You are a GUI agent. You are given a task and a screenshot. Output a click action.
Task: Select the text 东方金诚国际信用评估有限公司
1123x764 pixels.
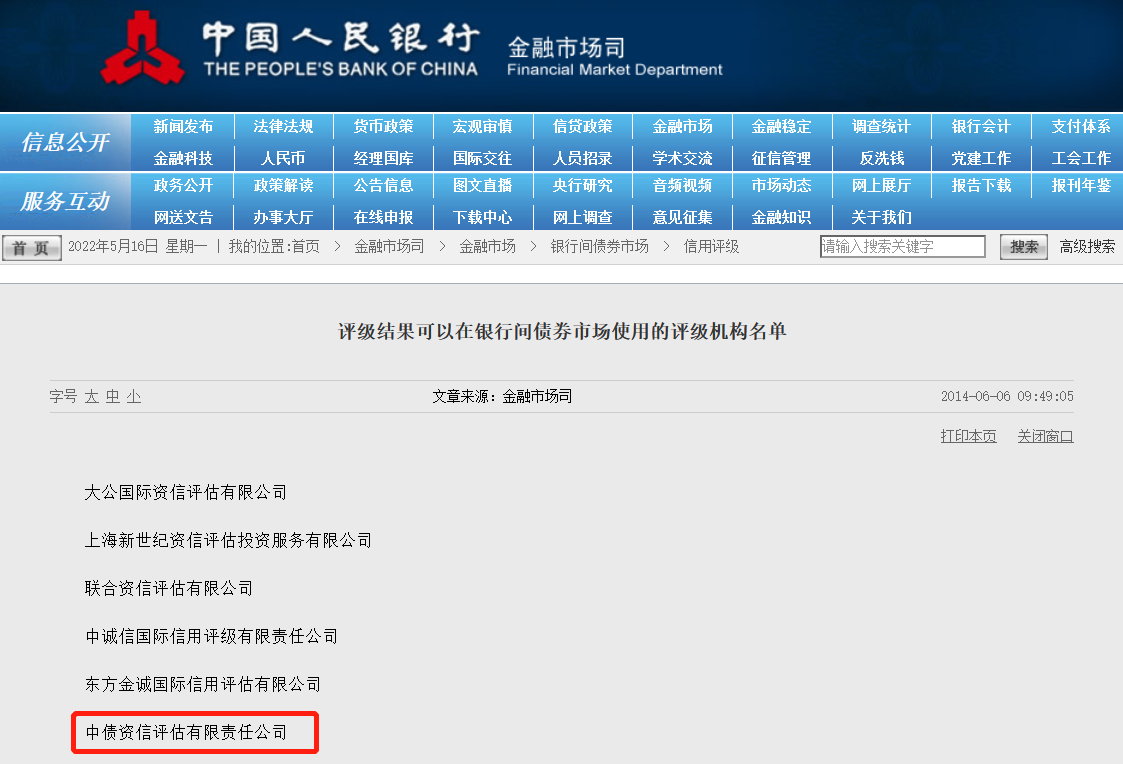203,685
